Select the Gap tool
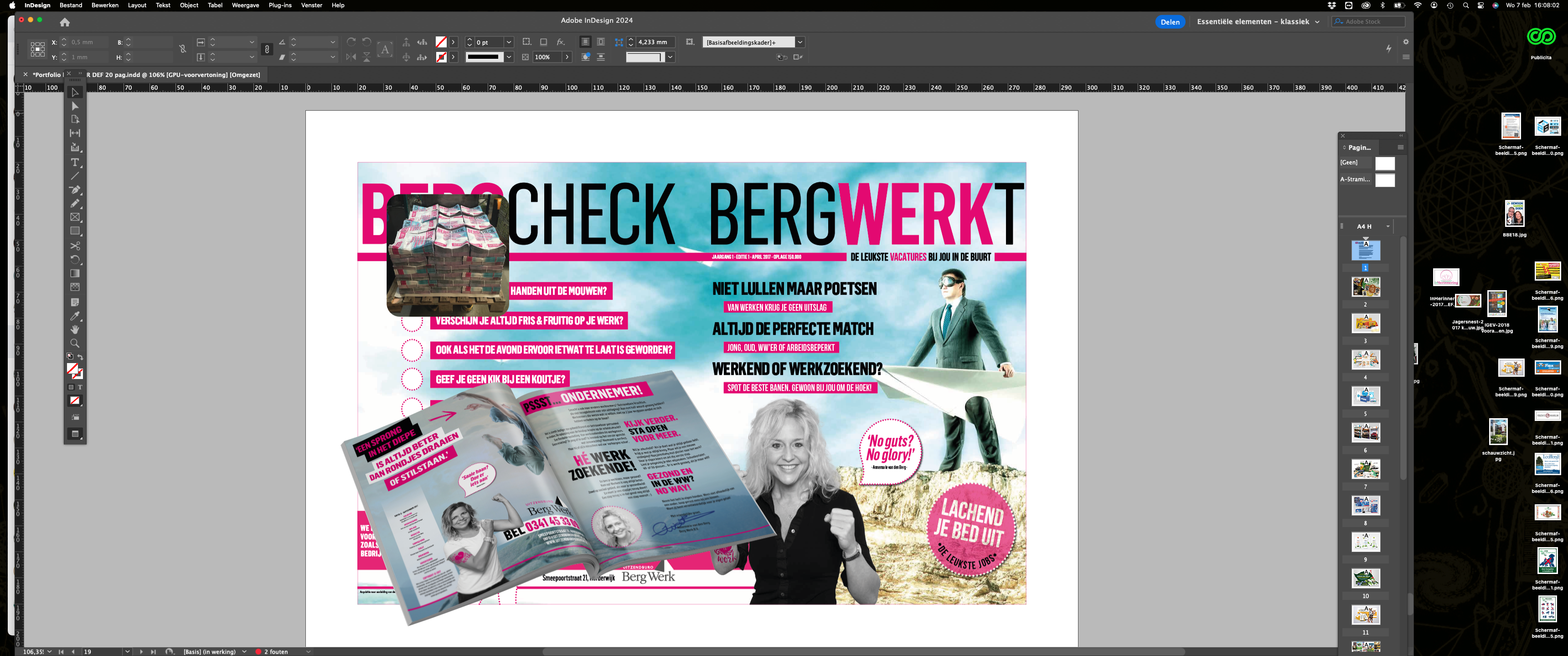This screenshot has width=1568, height=656. click(x=75, y=133)
